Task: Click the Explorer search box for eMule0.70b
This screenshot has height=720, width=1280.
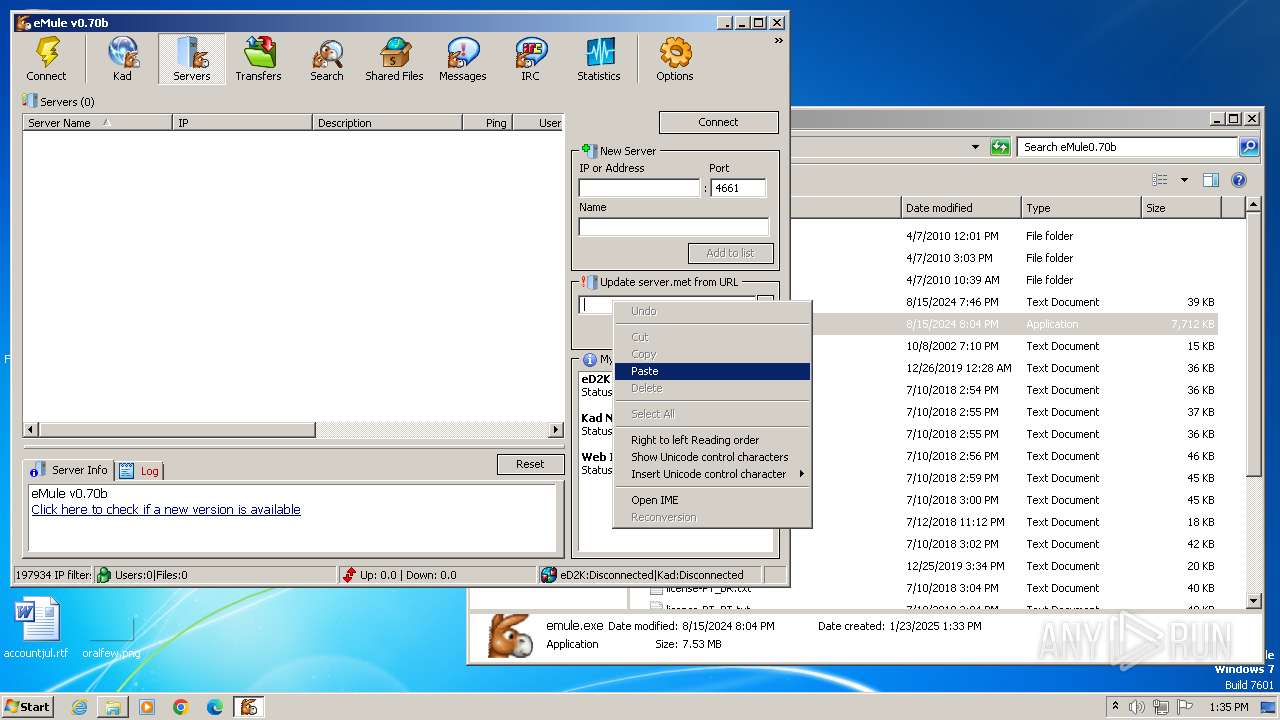Action: 1127,147
